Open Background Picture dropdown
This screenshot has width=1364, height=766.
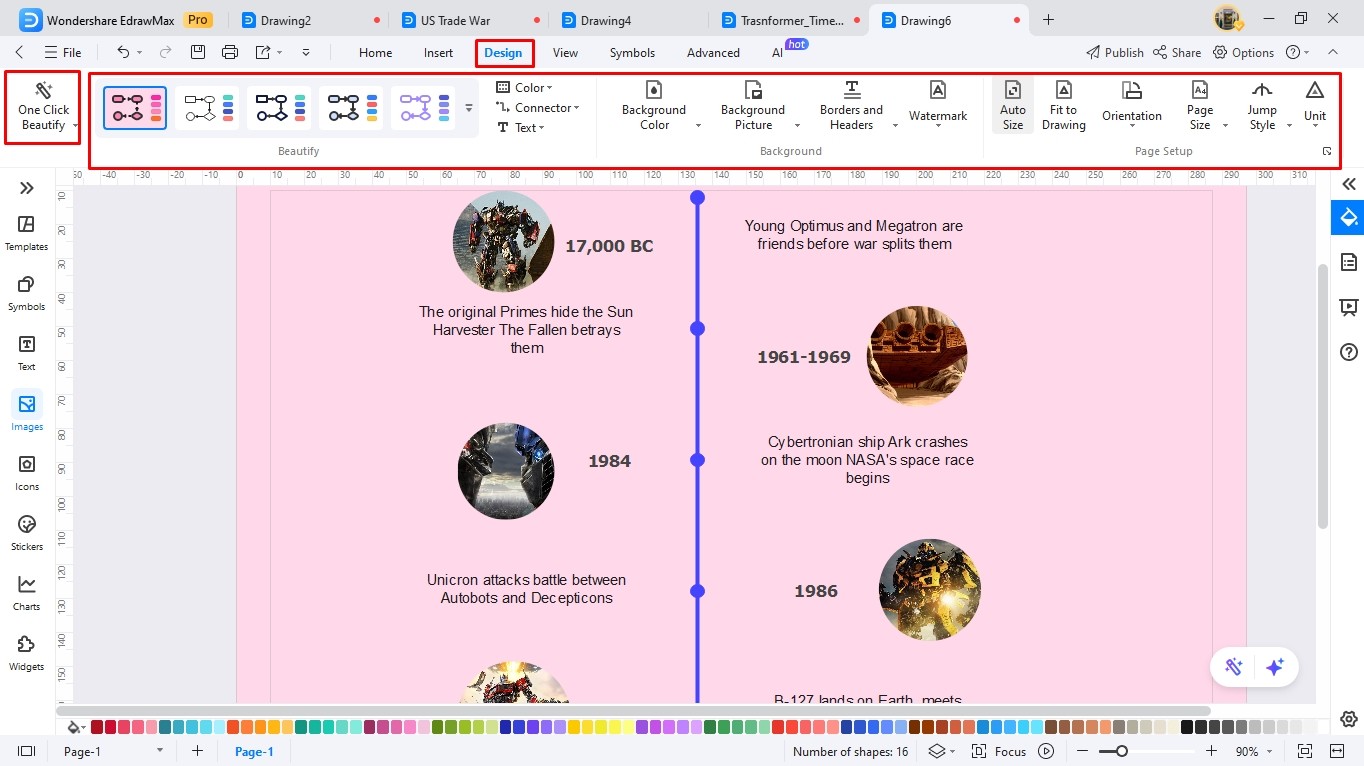[753, 104]
